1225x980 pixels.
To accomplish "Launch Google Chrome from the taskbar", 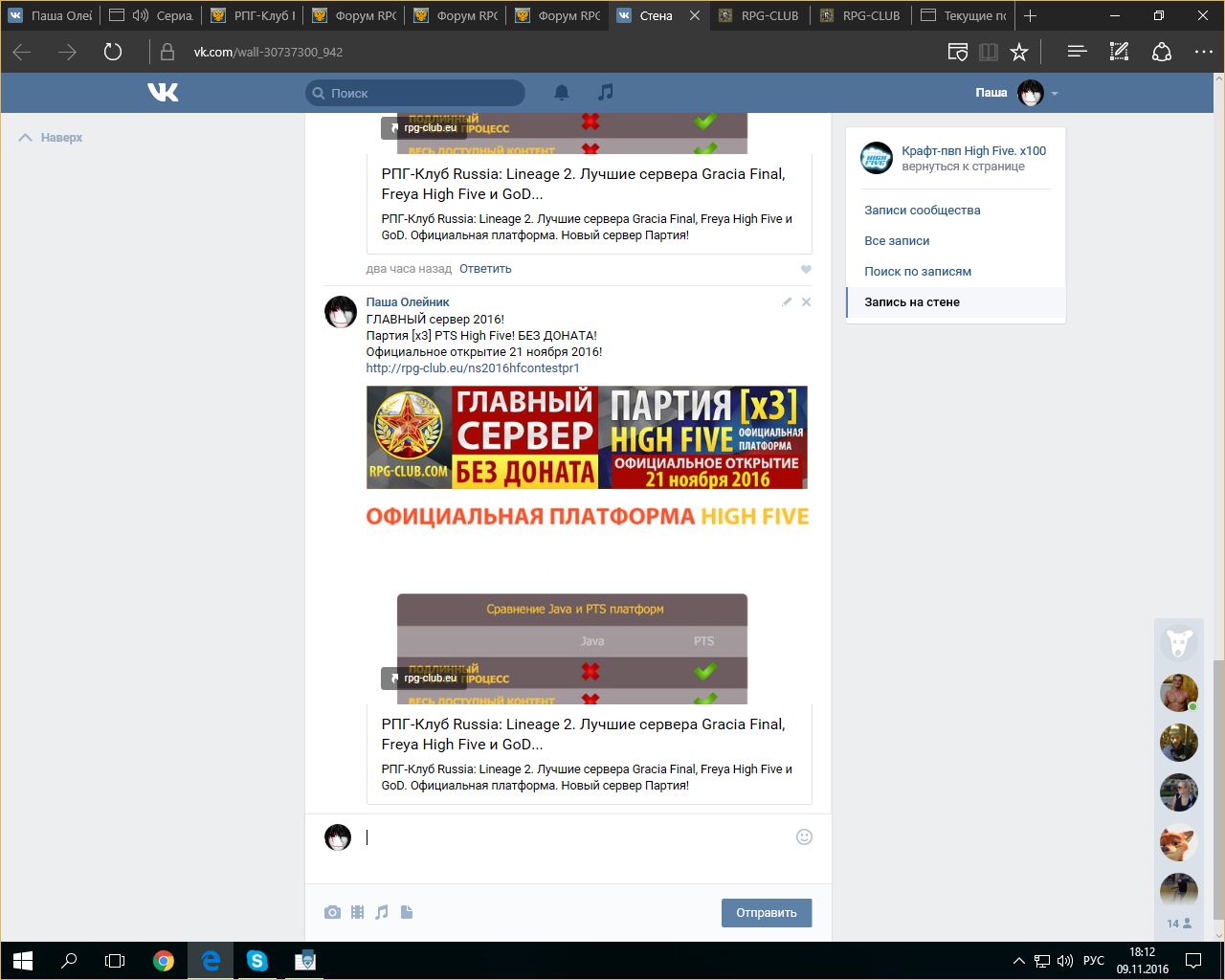I will [x=164, y=961].
